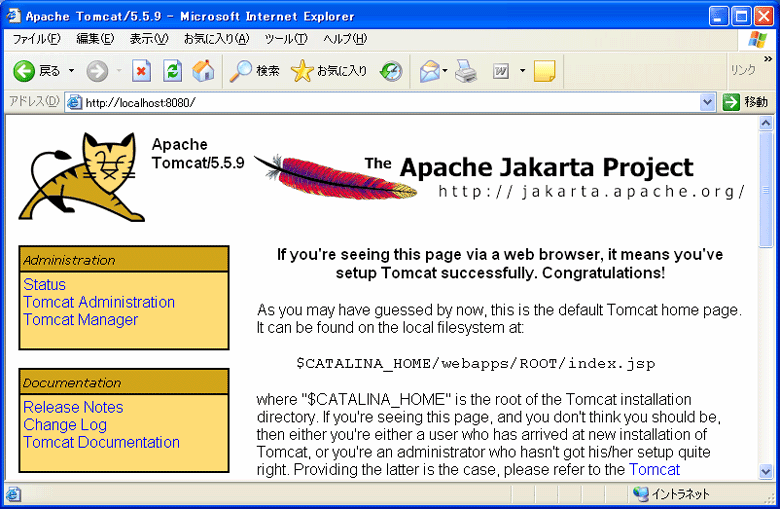Click the yellow note icon in toolbar

tap(544, 71)
